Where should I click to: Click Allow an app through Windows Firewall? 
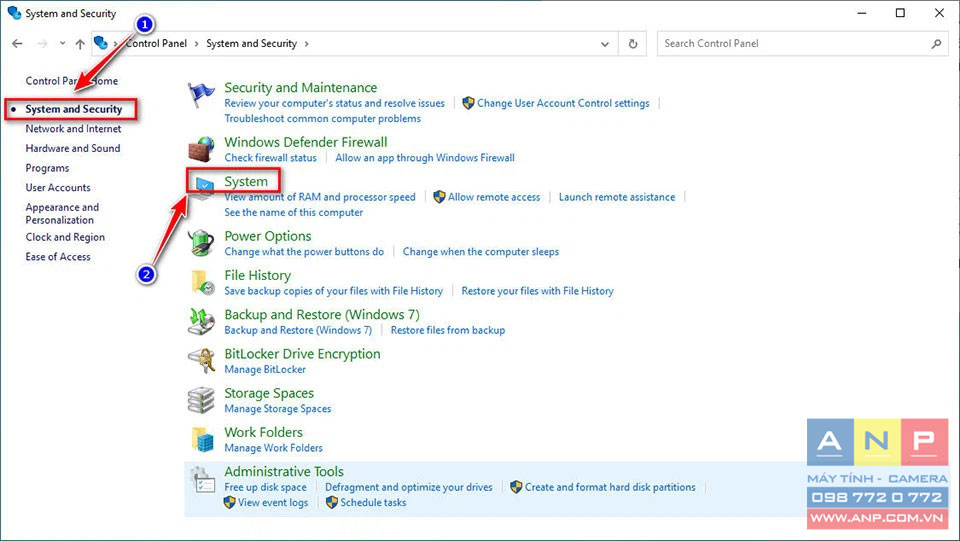pyautogui.click(x=425, y=157)
